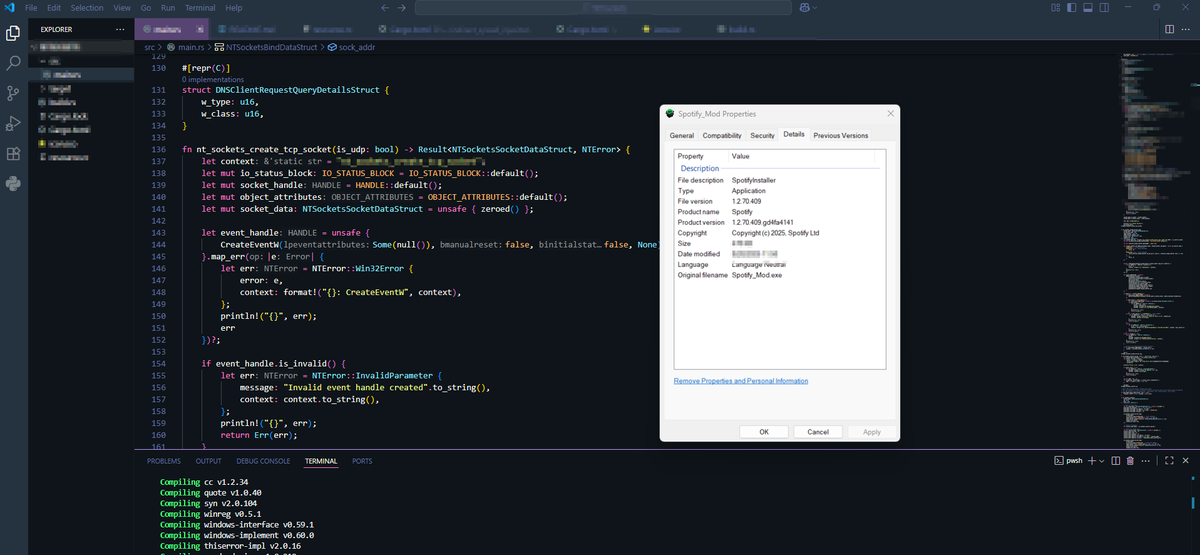This screenshot has width=1200, height=555.
Task: Close the Spotify_Mod Properties dialog
Action: tap(890, 113)
